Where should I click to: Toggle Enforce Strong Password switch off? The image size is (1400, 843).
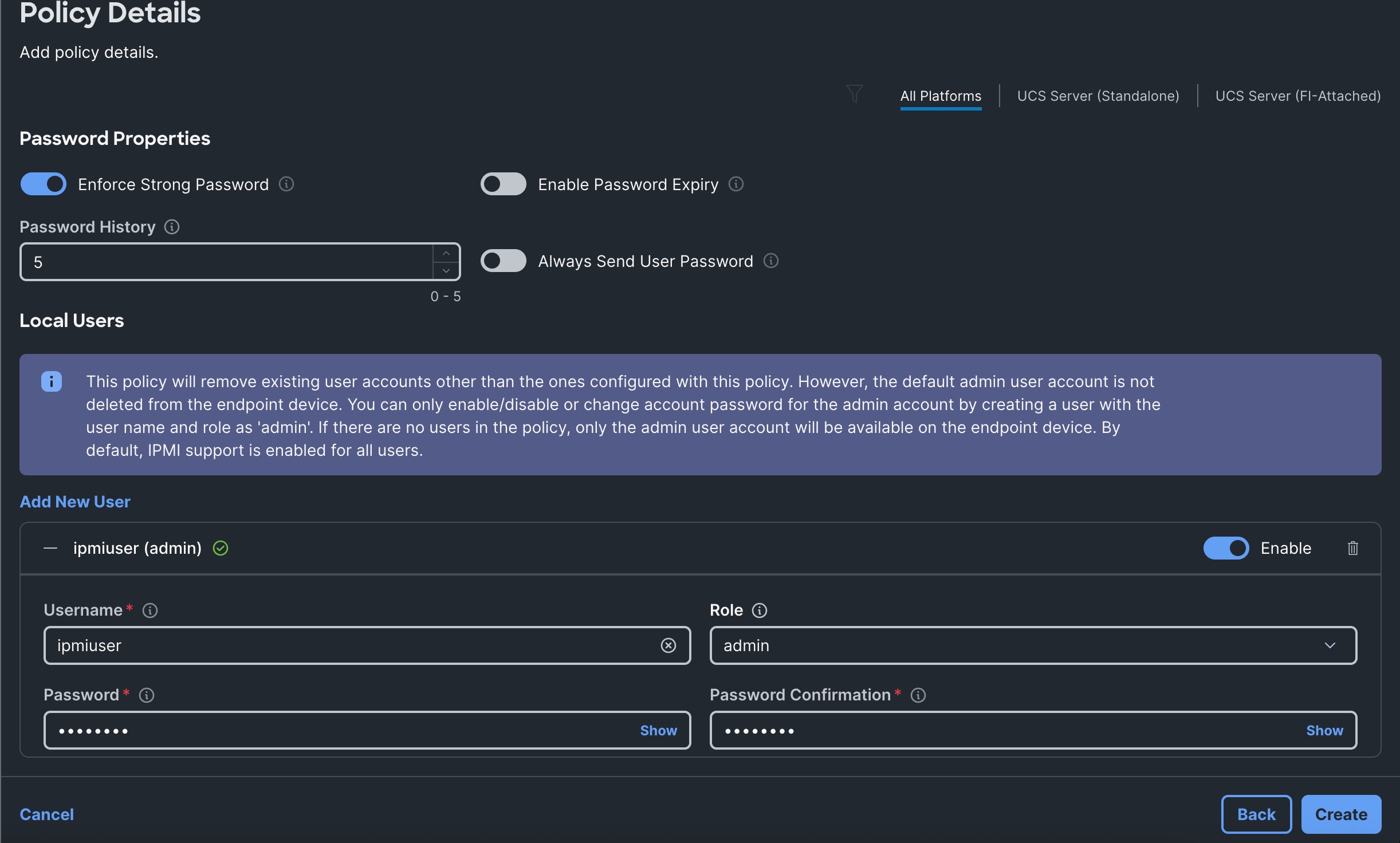pos(44,184)
